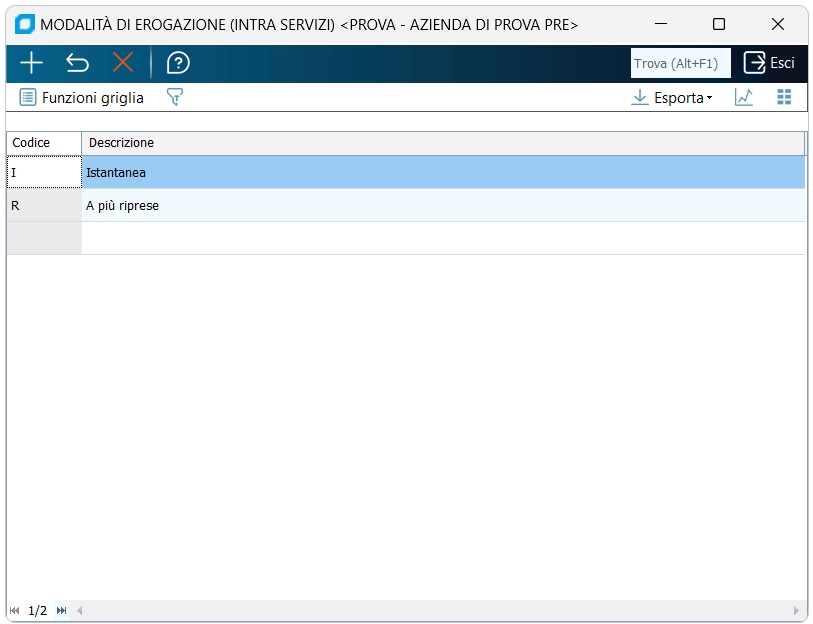Open the chart view icon
813x624 pixels.
tap(744, 97)
